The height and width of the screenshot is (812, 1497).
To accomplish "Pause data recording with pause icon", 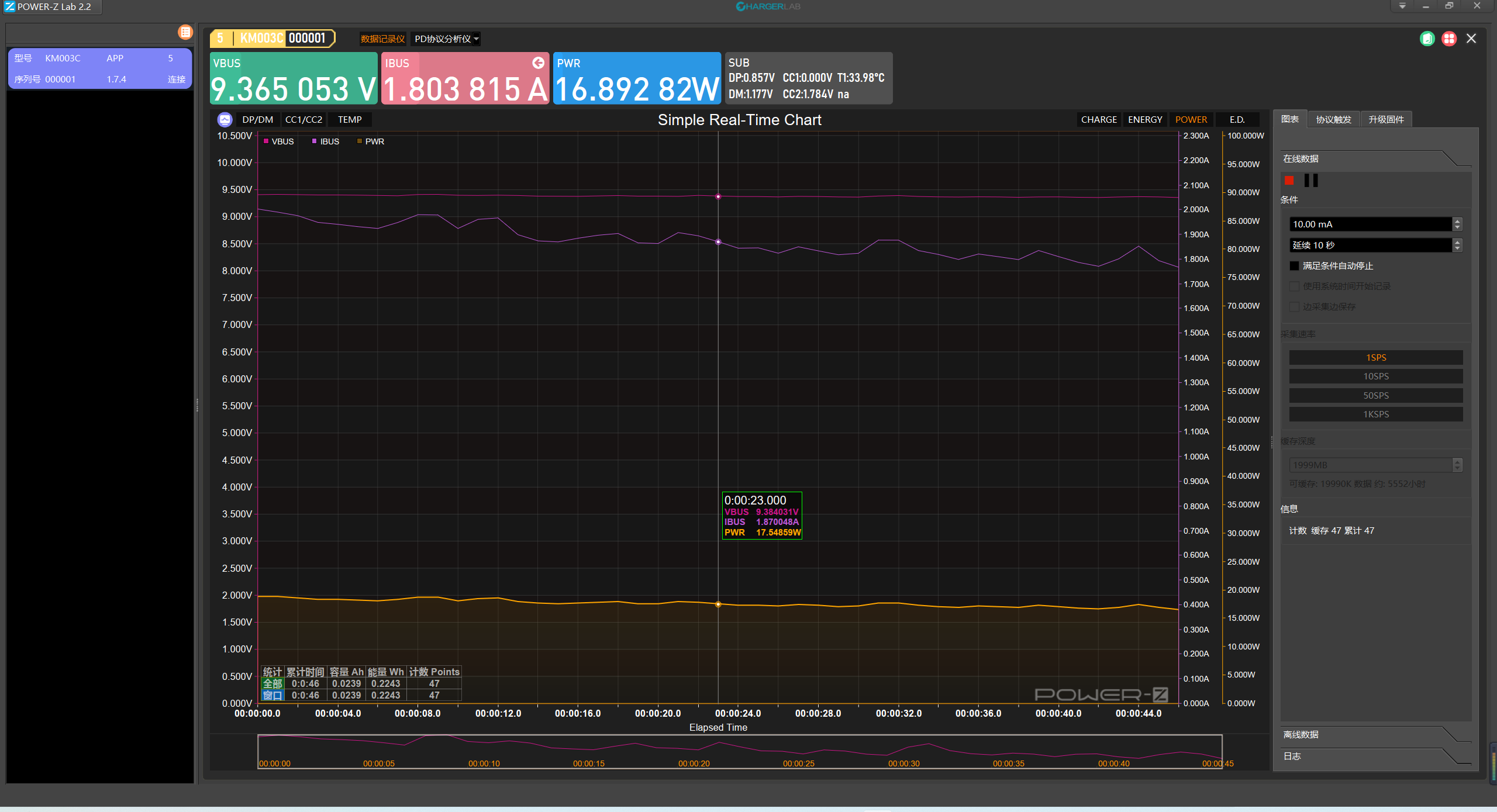I will point(1311,180).
